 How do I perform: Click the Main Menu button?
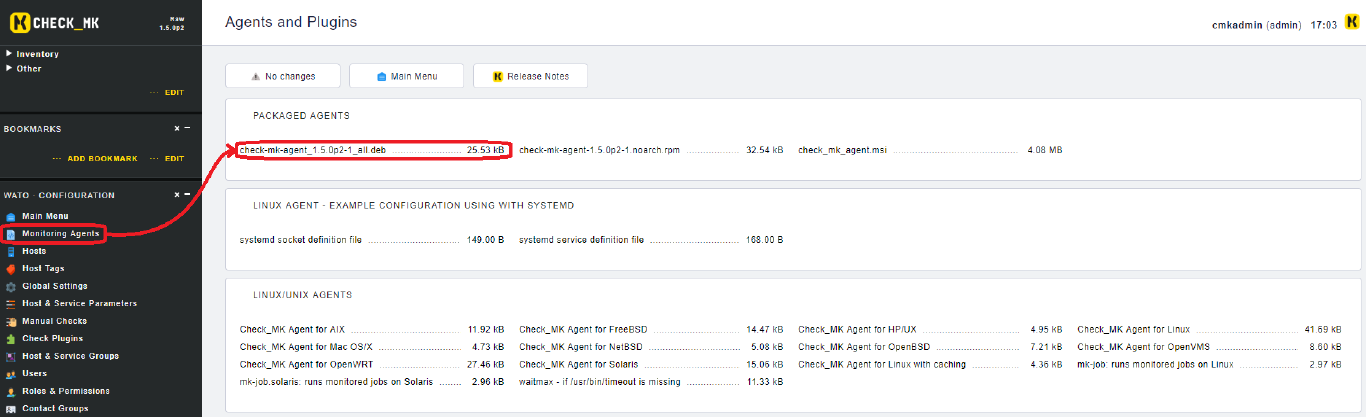point(406,76)
